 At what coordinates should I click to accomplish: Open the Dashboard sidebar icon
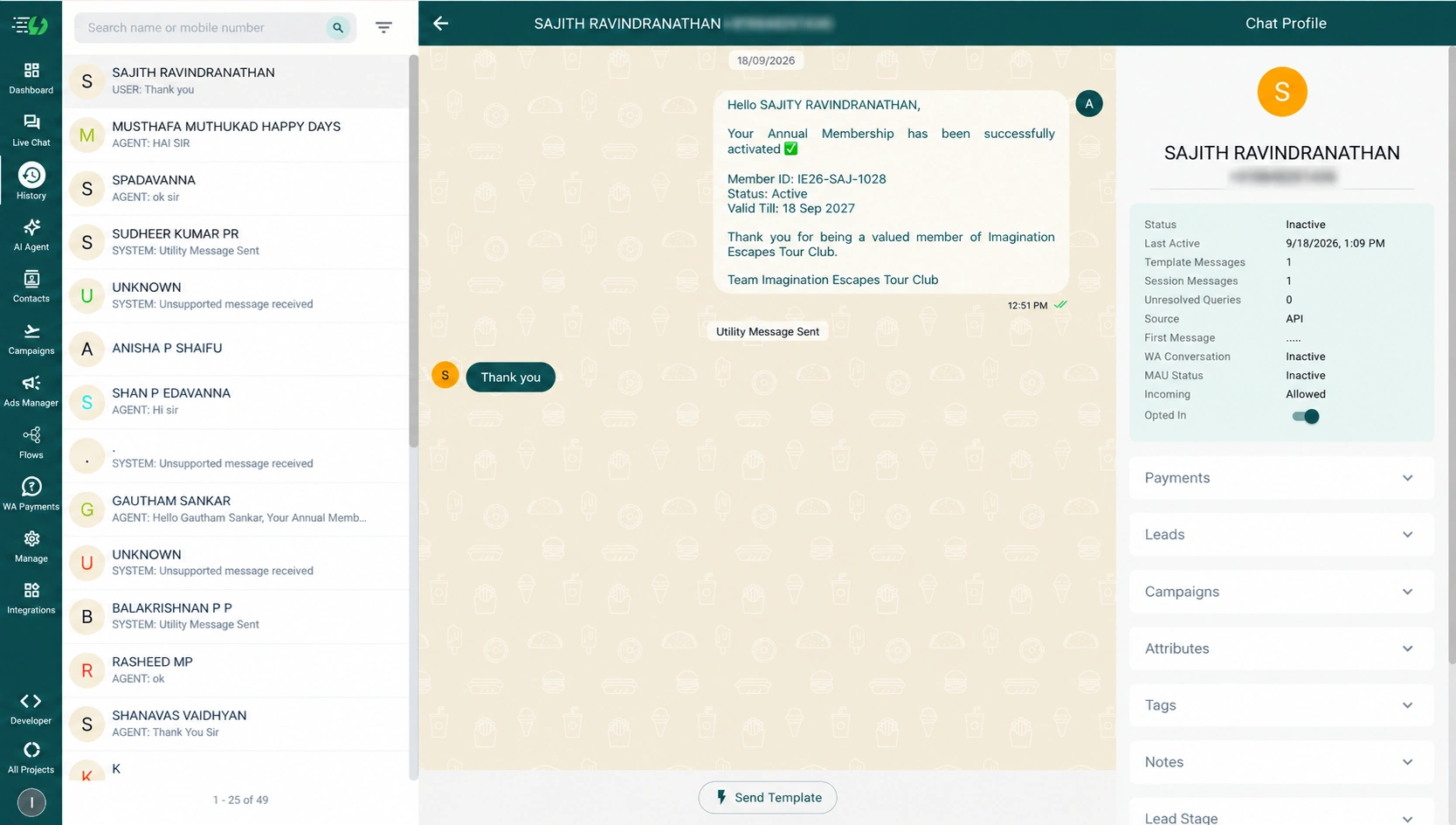[31, 78]
